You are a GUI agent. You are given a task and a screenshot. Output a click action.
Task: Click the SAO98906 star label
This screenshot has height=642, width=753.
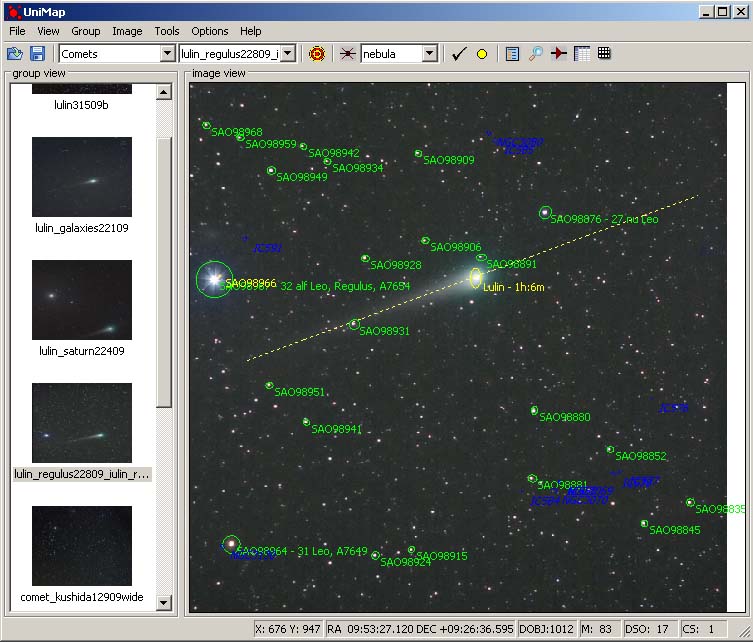(455, 247)
